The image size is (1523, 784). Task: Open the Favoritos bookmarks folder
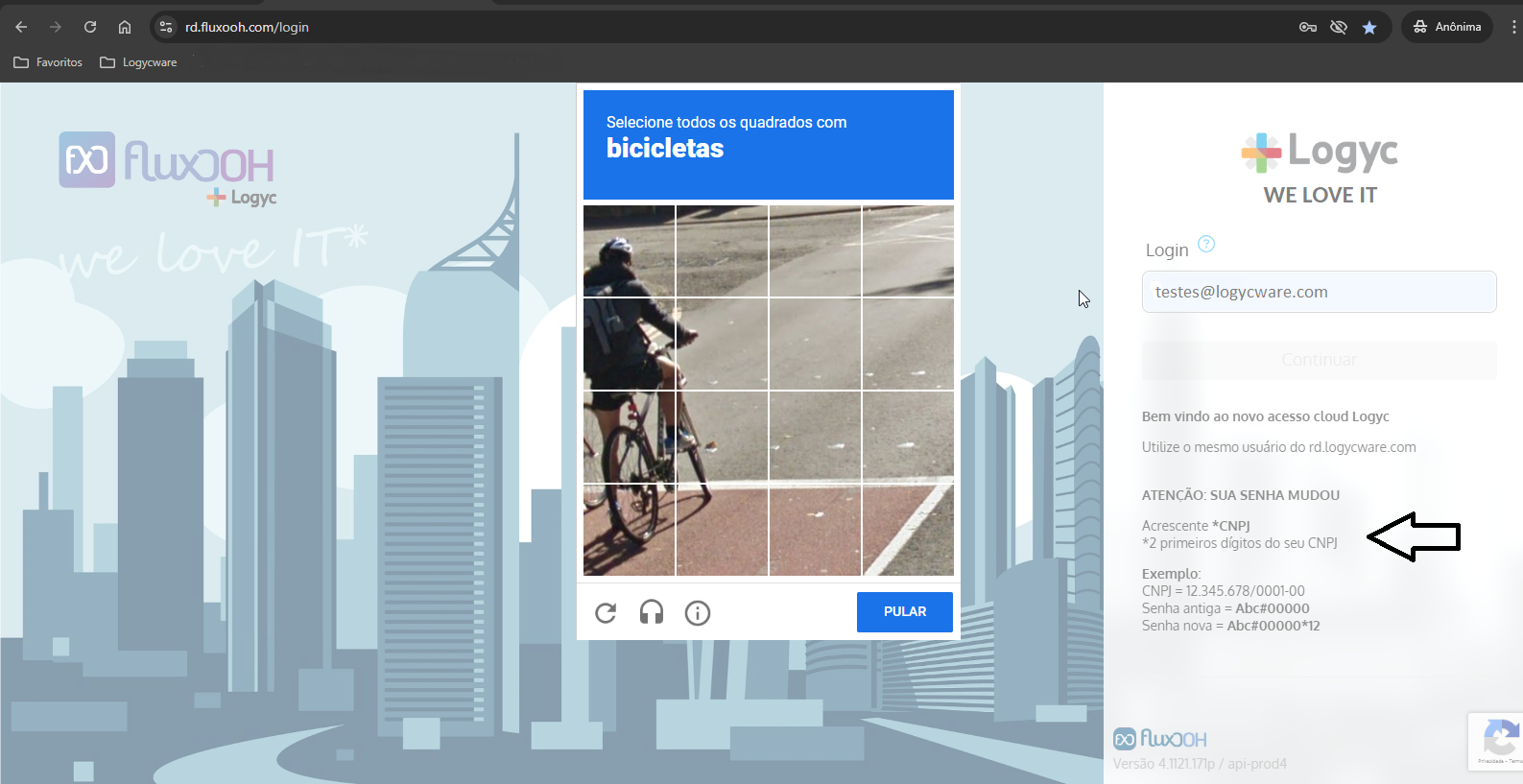pos(48,62)
